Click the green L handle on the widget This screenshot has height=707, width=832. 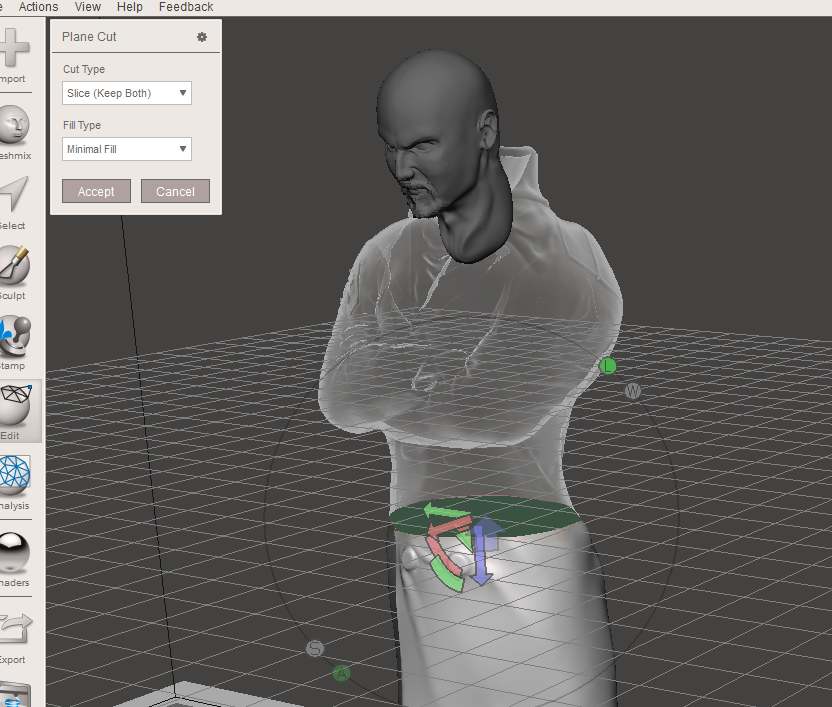[x=608, y=366]
